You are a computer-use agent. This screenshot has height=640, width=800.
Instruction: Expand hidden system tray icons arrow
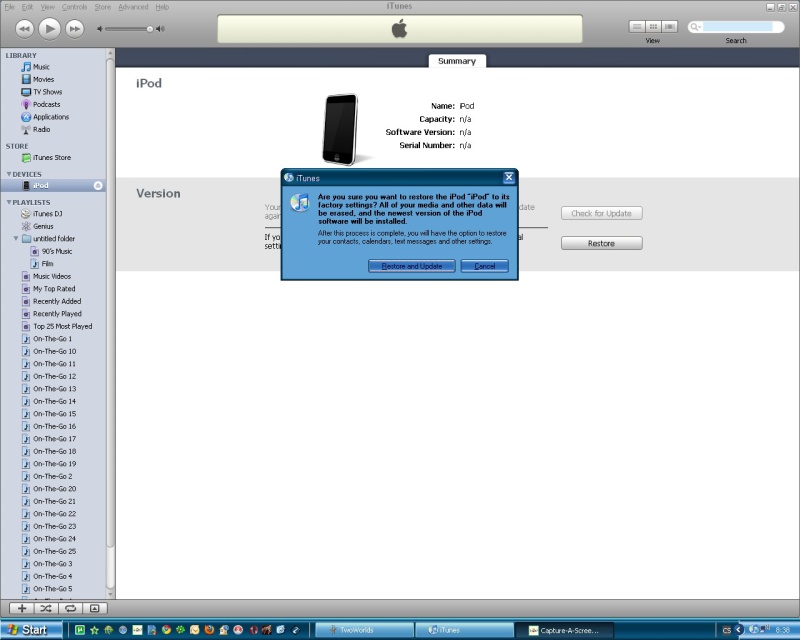739,630
